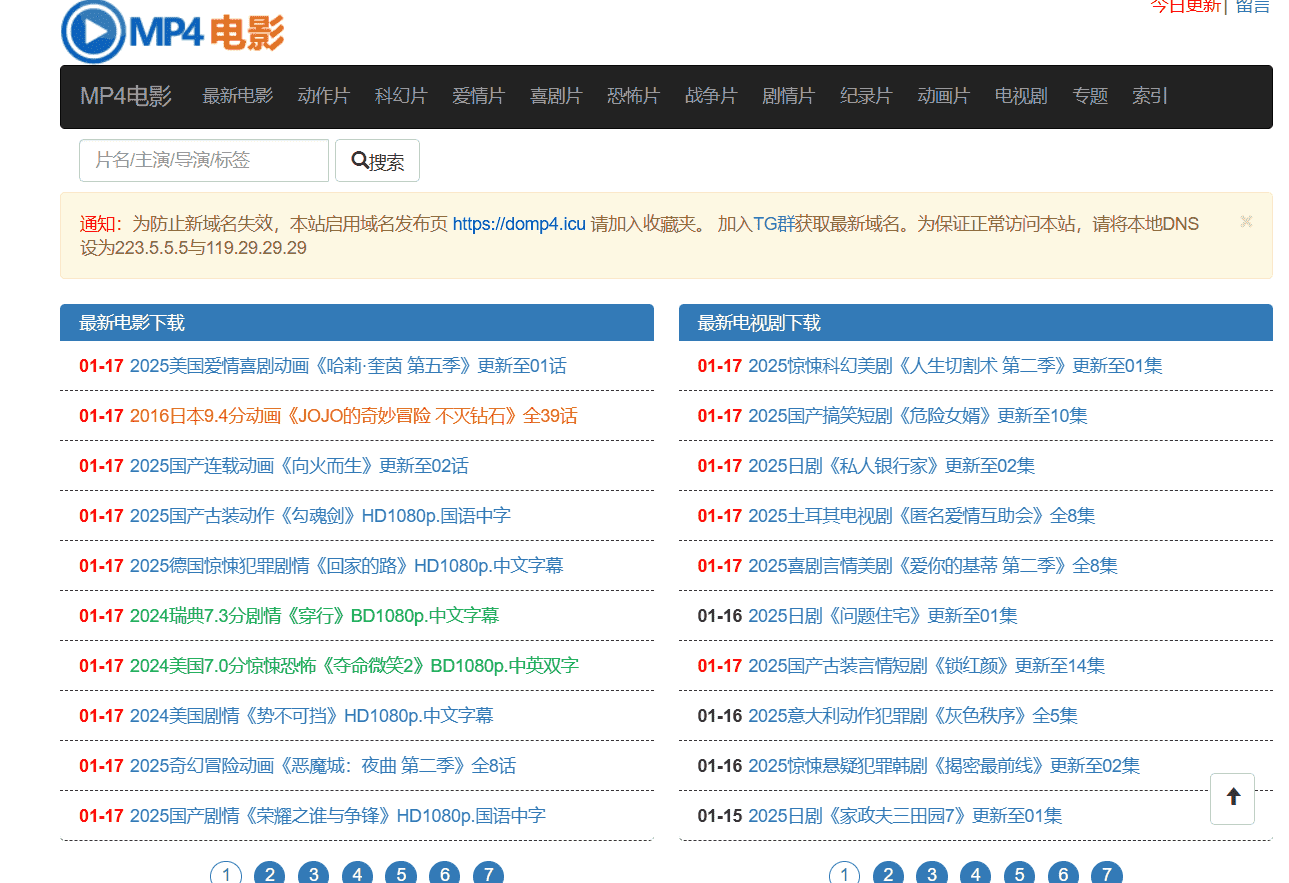Open the MP4电影 navbar brand link
This screenshot has height=883, width=1289.
pos(126,97)
